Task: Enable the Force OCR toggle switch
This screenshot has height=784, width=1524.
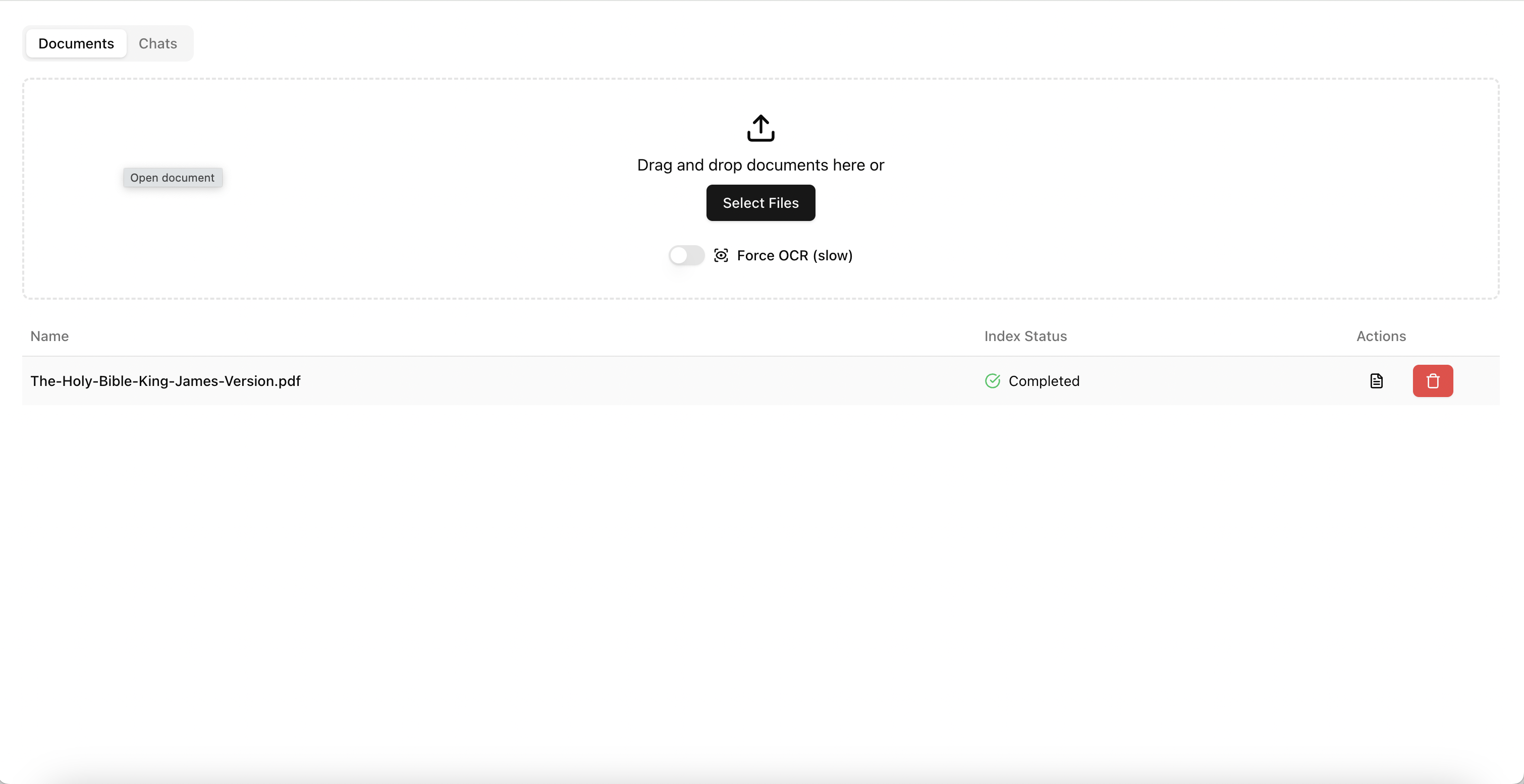Action: click(686, 255)
